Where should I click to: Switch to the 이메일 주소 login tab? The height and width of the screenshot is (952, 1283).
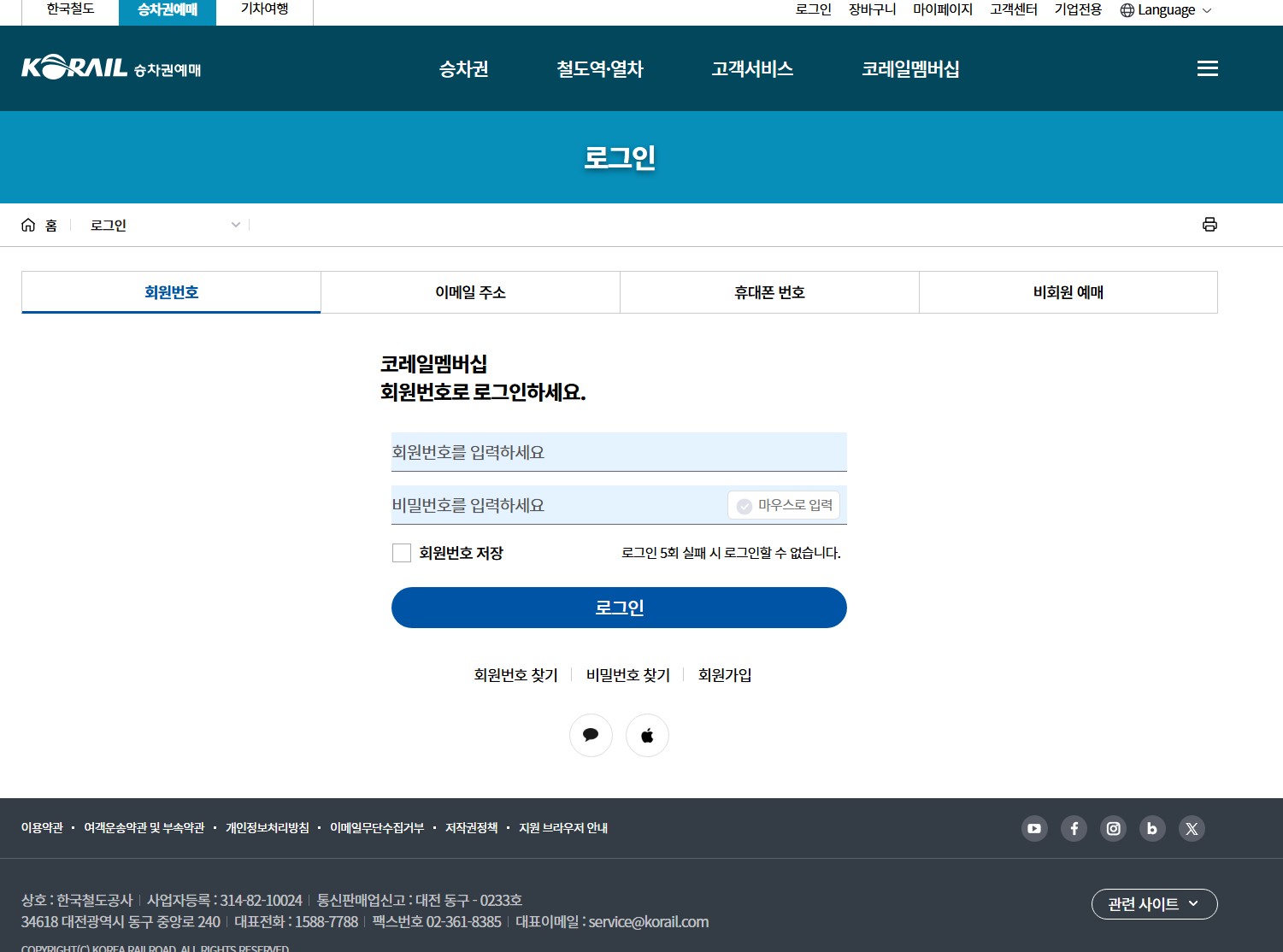pyautogui.click(x=469, y=291)
